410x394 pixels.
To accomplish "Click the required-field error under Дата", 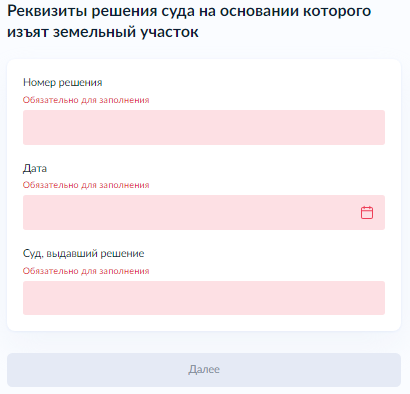I will (86, 185).
